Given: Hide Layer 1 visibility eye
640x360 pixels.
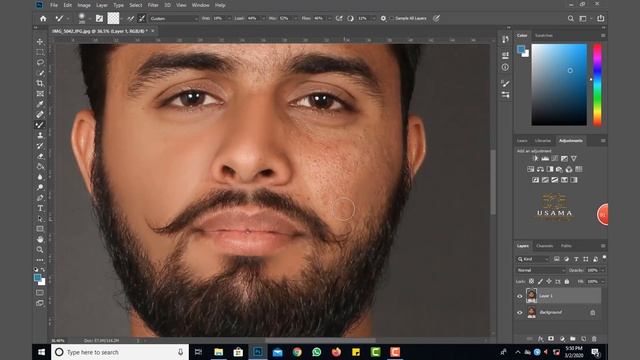Looking at the screenshot, I should tap(520, 296).
